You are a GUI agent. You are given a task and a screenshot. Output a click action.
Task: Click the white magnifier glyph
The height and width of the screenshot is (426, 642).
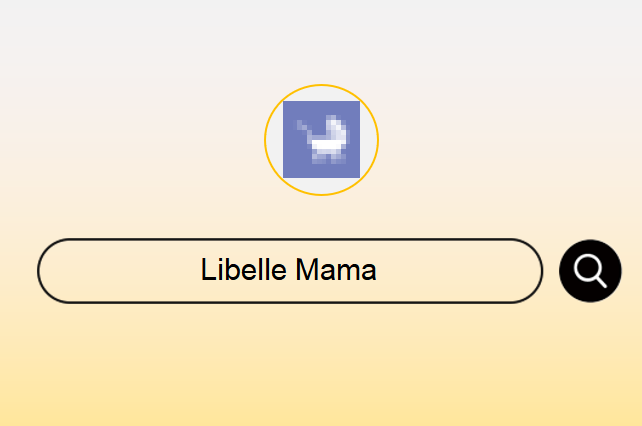(x=590, y=271)
